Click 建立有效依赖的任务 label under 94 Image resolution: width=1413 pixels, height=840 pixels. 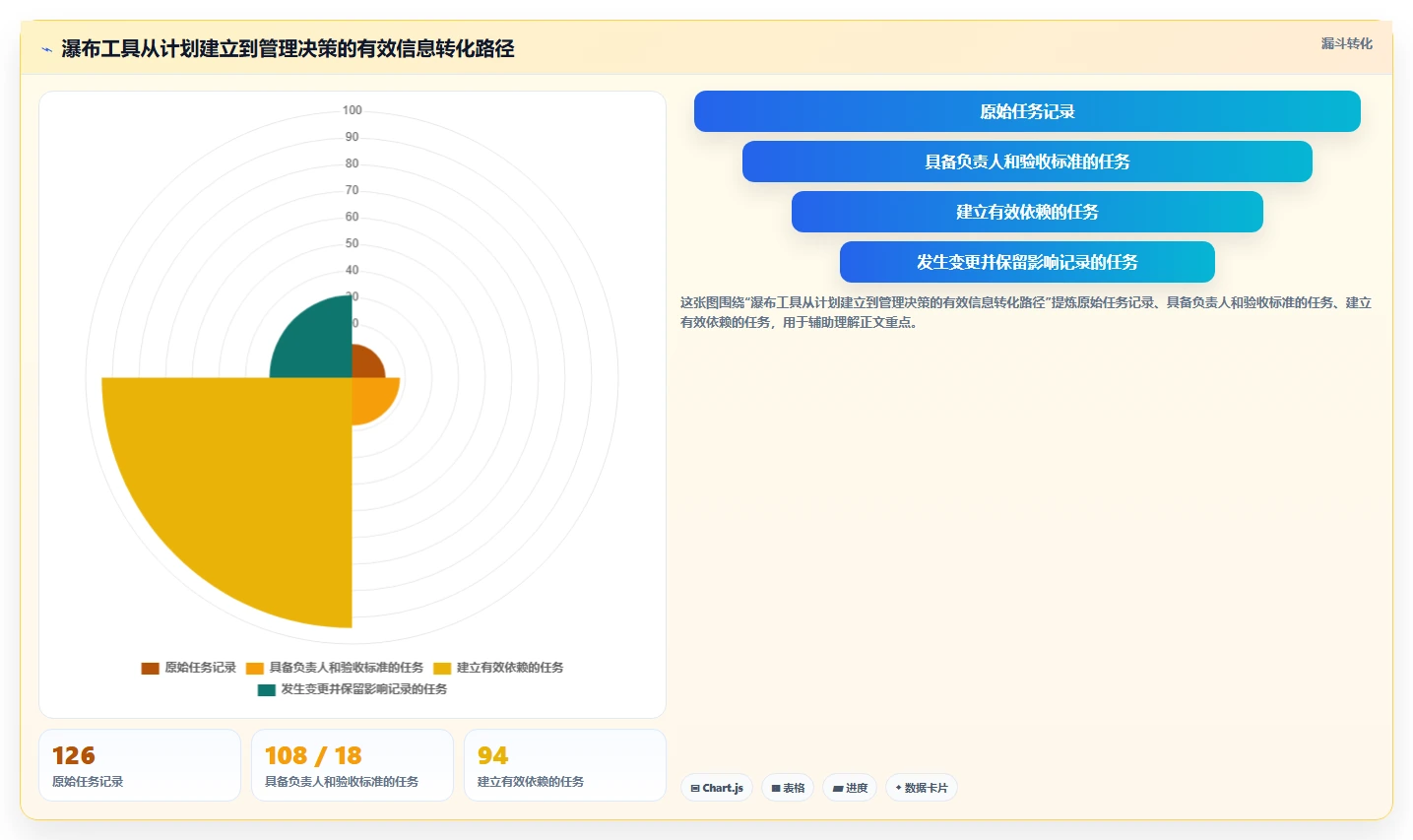(531, 782)
